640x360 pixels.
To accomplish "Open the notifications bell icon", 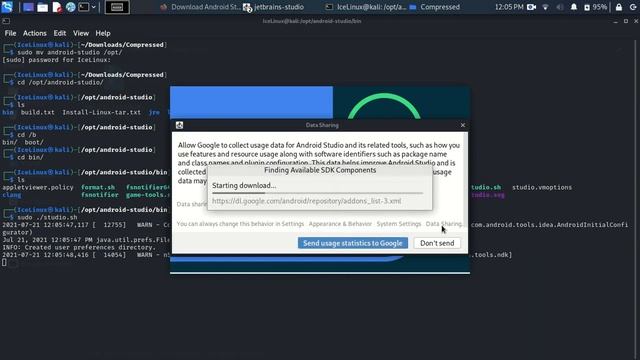I will point(573,7).
